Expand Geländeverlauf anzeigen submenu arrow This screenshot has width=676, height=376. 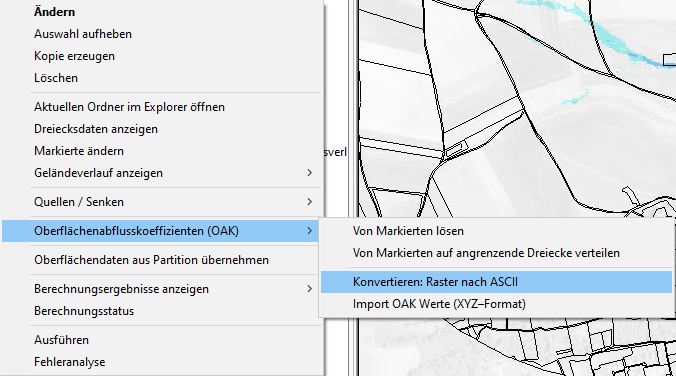click(310, 173)
